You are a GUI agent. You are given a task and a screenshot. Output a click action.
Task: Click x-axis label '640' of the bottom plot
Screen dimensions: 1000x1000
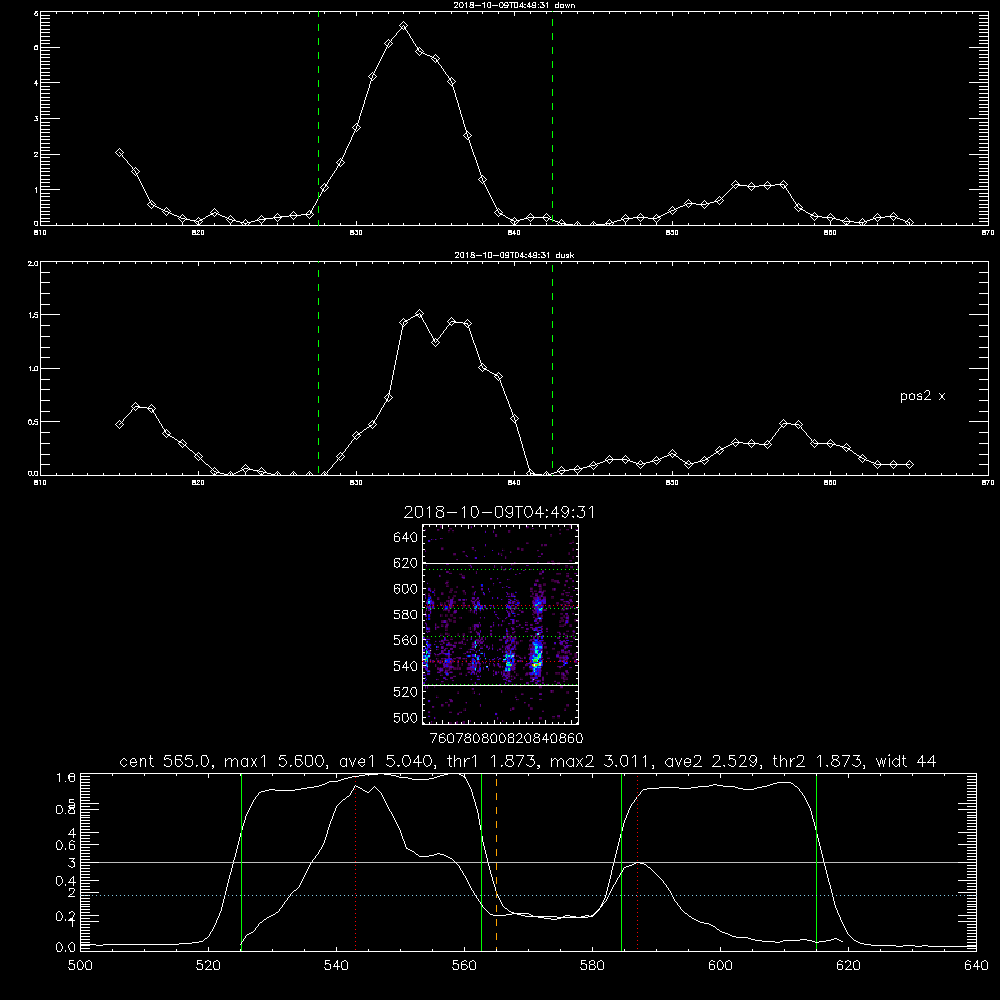coord(976,966)
